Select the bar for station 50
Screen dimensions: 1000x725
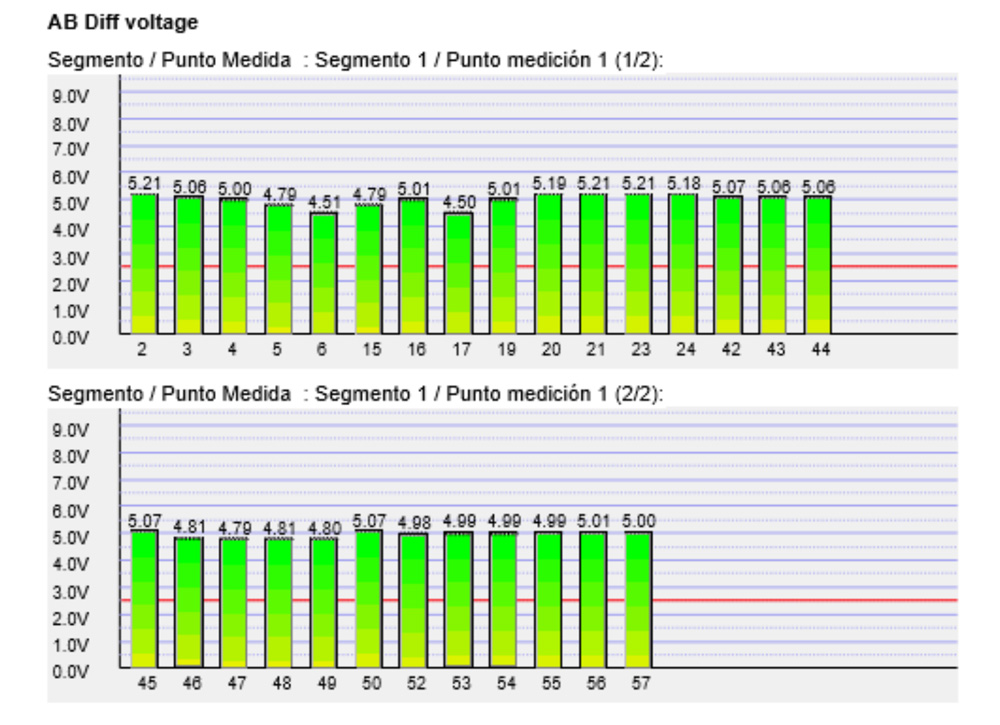[369, 599]
